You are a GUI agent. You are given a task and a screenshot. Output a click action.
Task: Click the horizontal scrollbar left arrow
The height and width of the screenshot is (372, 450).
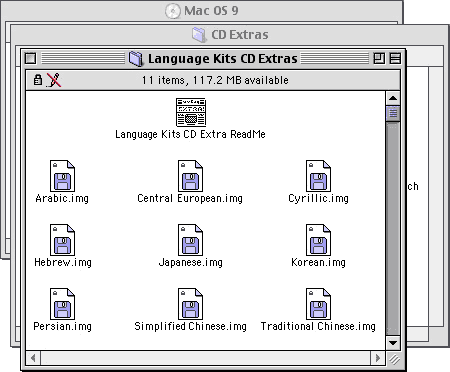(33, 358)
